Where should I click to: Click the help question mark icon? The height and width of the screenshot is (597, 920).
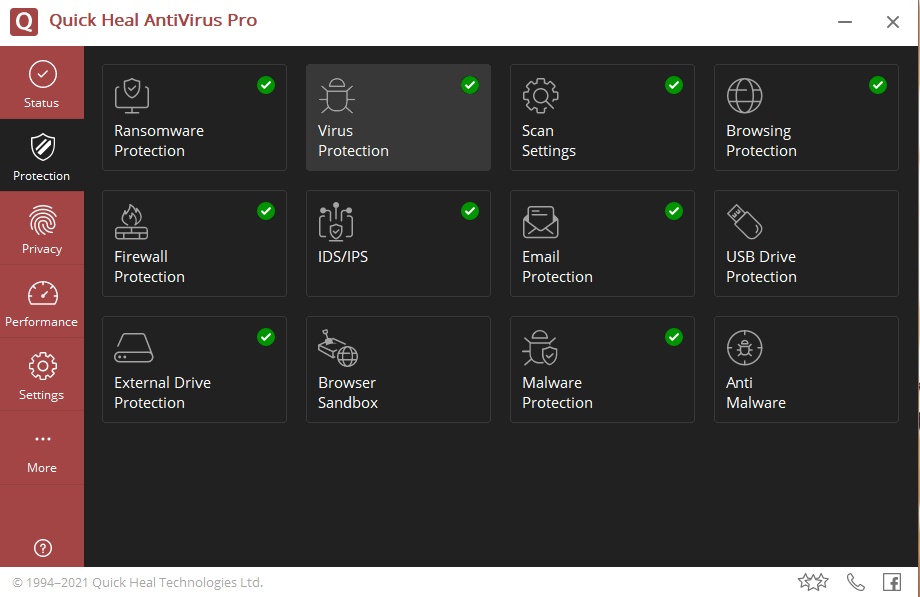(x=42, y=547)
